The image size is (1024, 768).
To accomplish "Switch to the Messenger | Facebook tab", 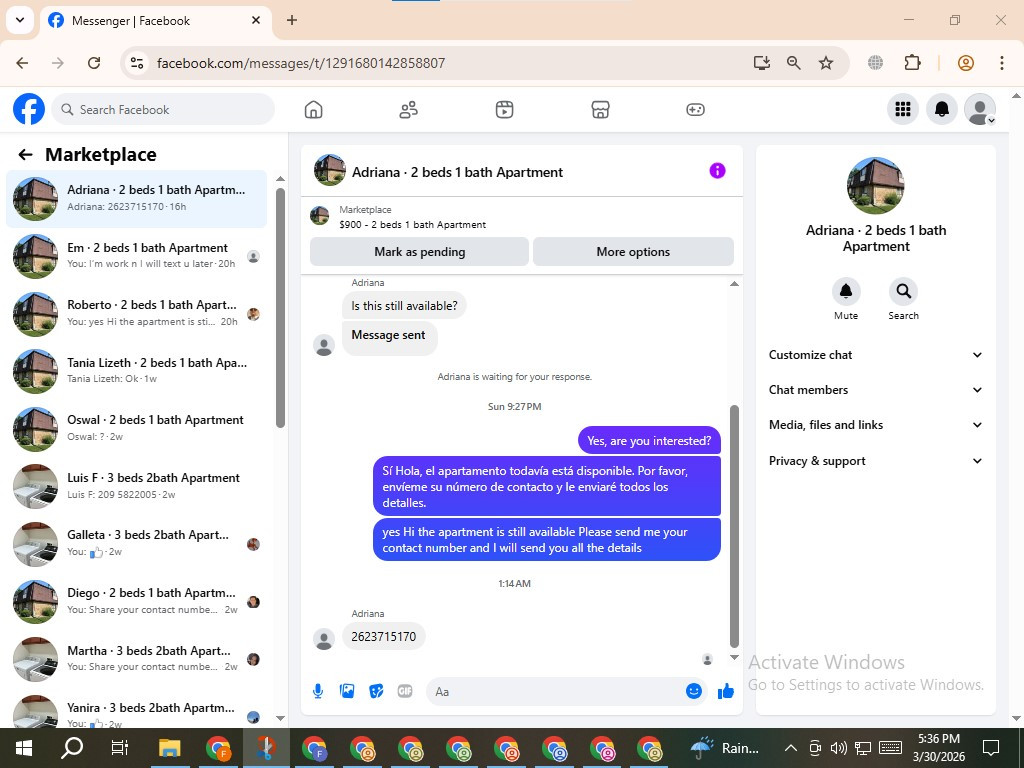I will (x=155, y=21).
